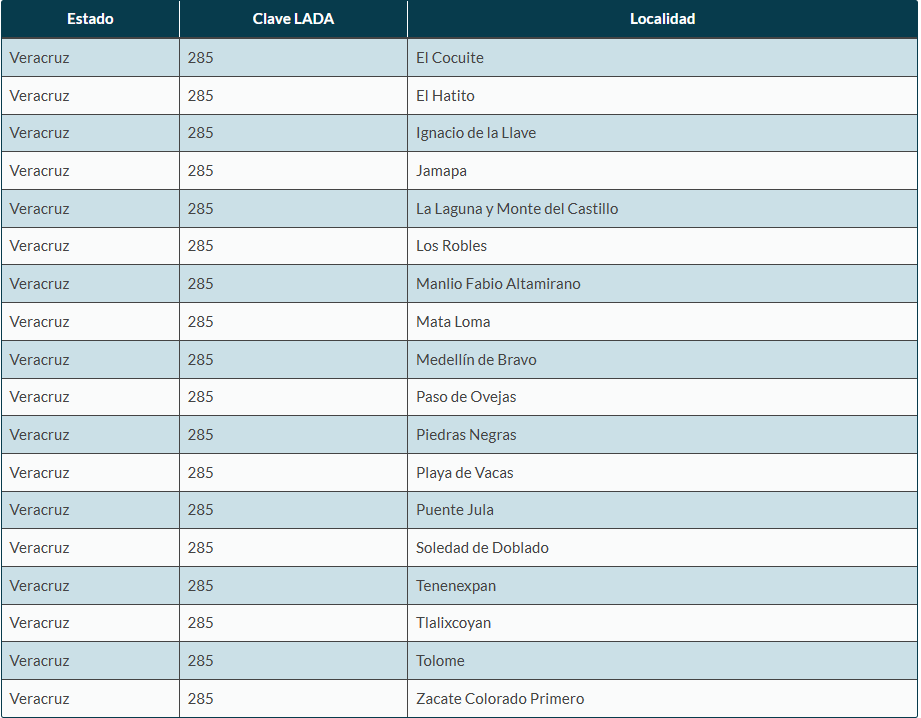Select the Mata Loma locality cell
Screen dimensions: 921x718
[x=663, y=321]
